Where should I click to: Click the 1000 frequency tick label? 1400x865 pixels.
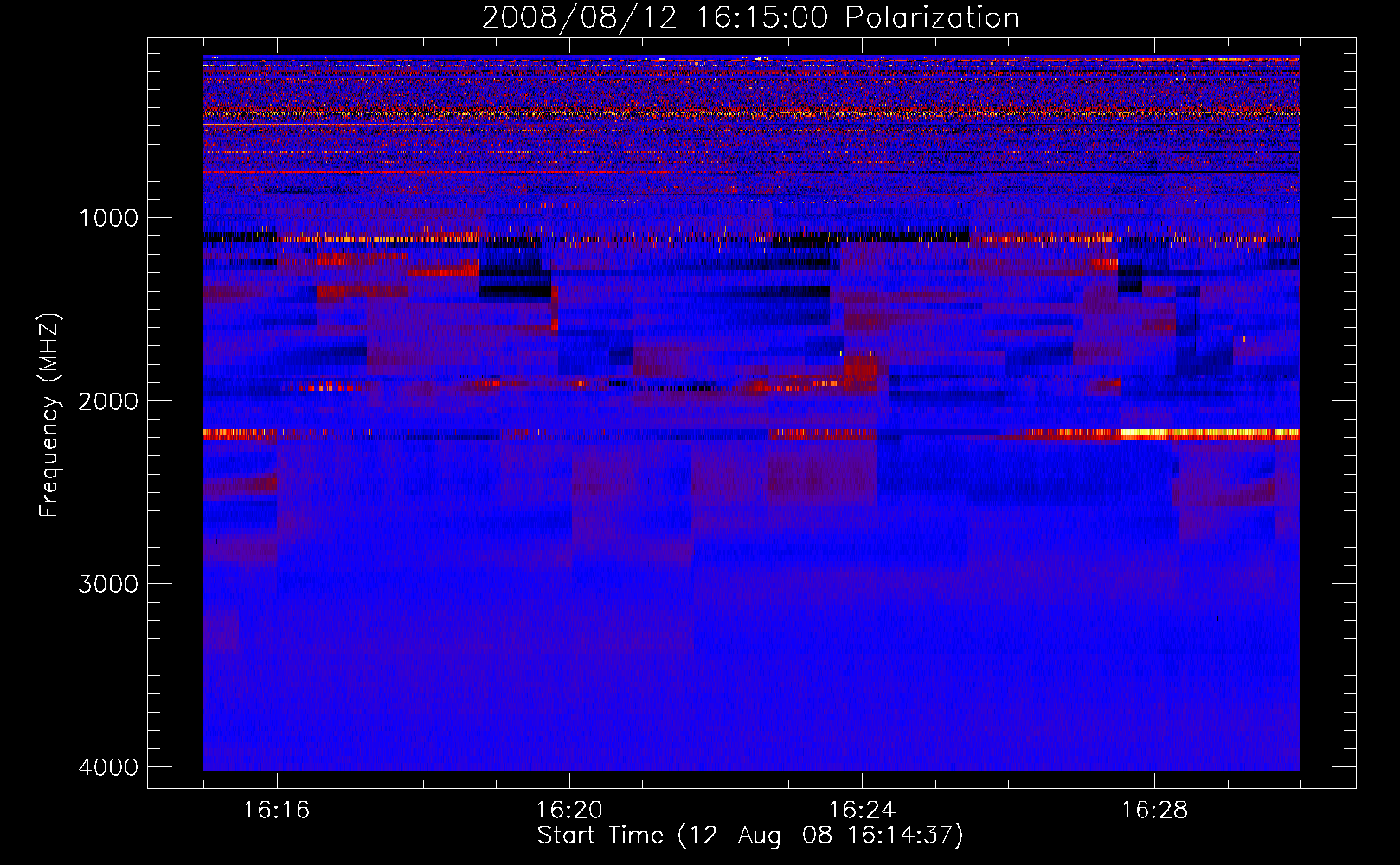pyautogui.click(x=109, y=218)
